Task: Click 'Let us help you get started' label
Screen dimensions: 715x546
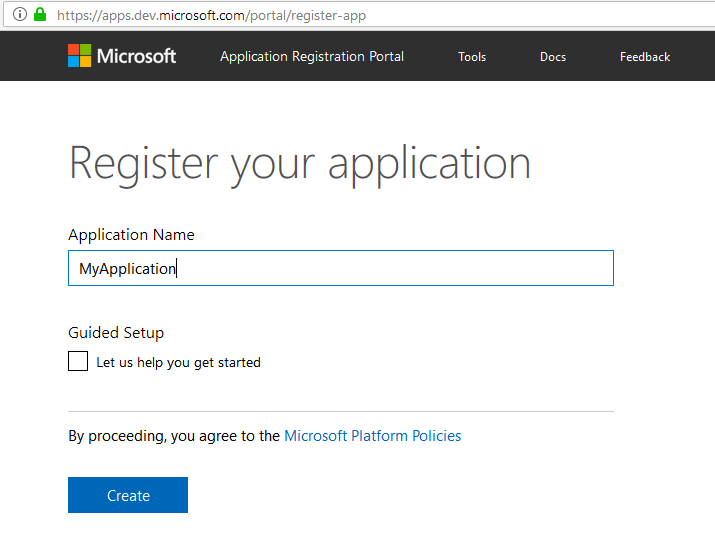Action: point(178,363)
